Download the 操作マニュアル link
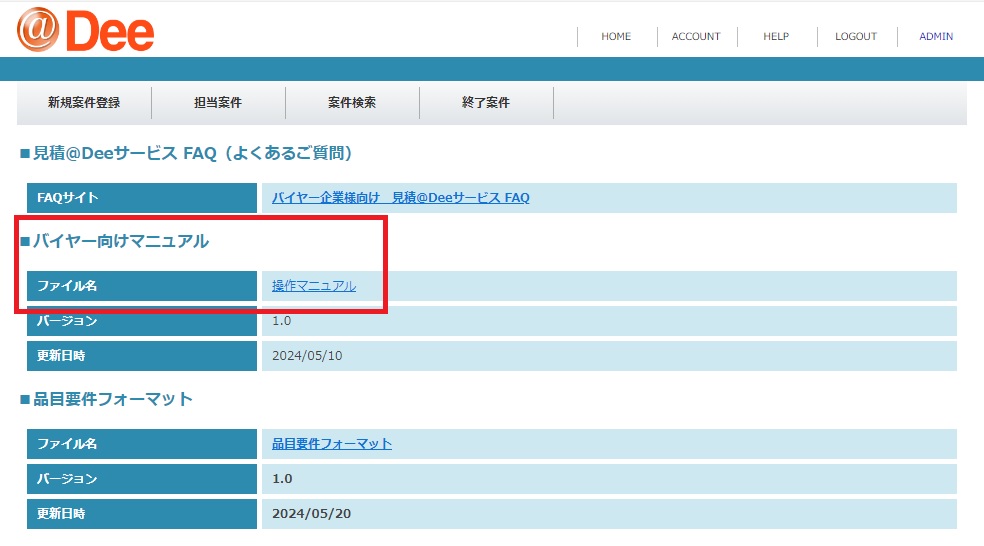Viewport: 984px width, 546px height. coord(314,286)
